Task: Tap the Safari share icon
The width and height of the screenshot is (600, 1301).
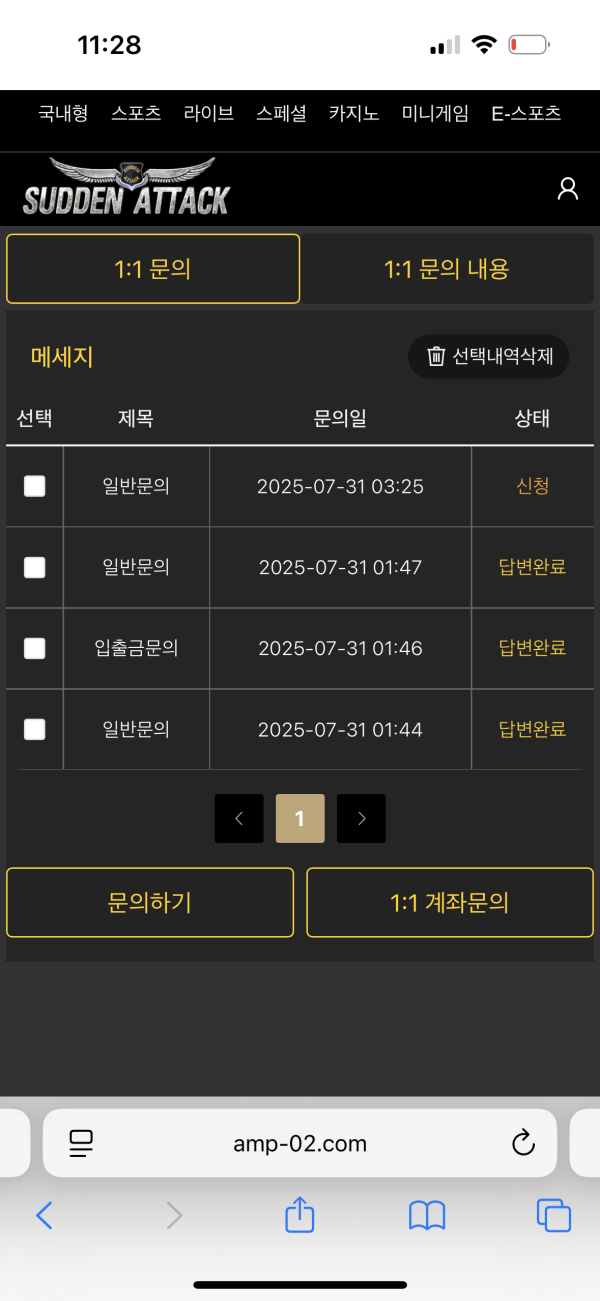Action: (x=299, y=1216)
